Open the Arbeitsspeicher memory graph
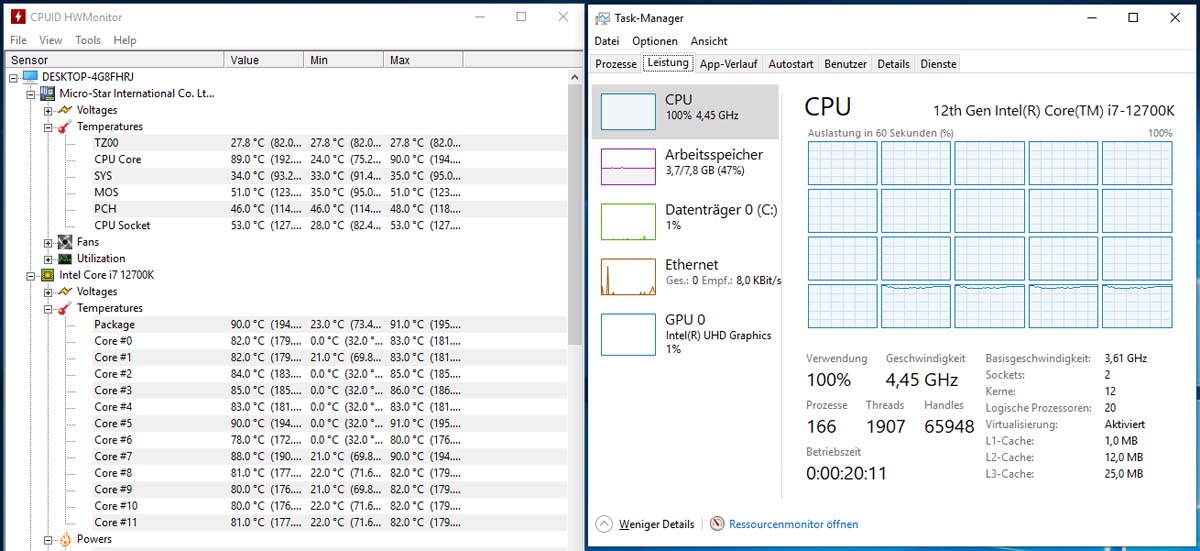 point(628,166)
